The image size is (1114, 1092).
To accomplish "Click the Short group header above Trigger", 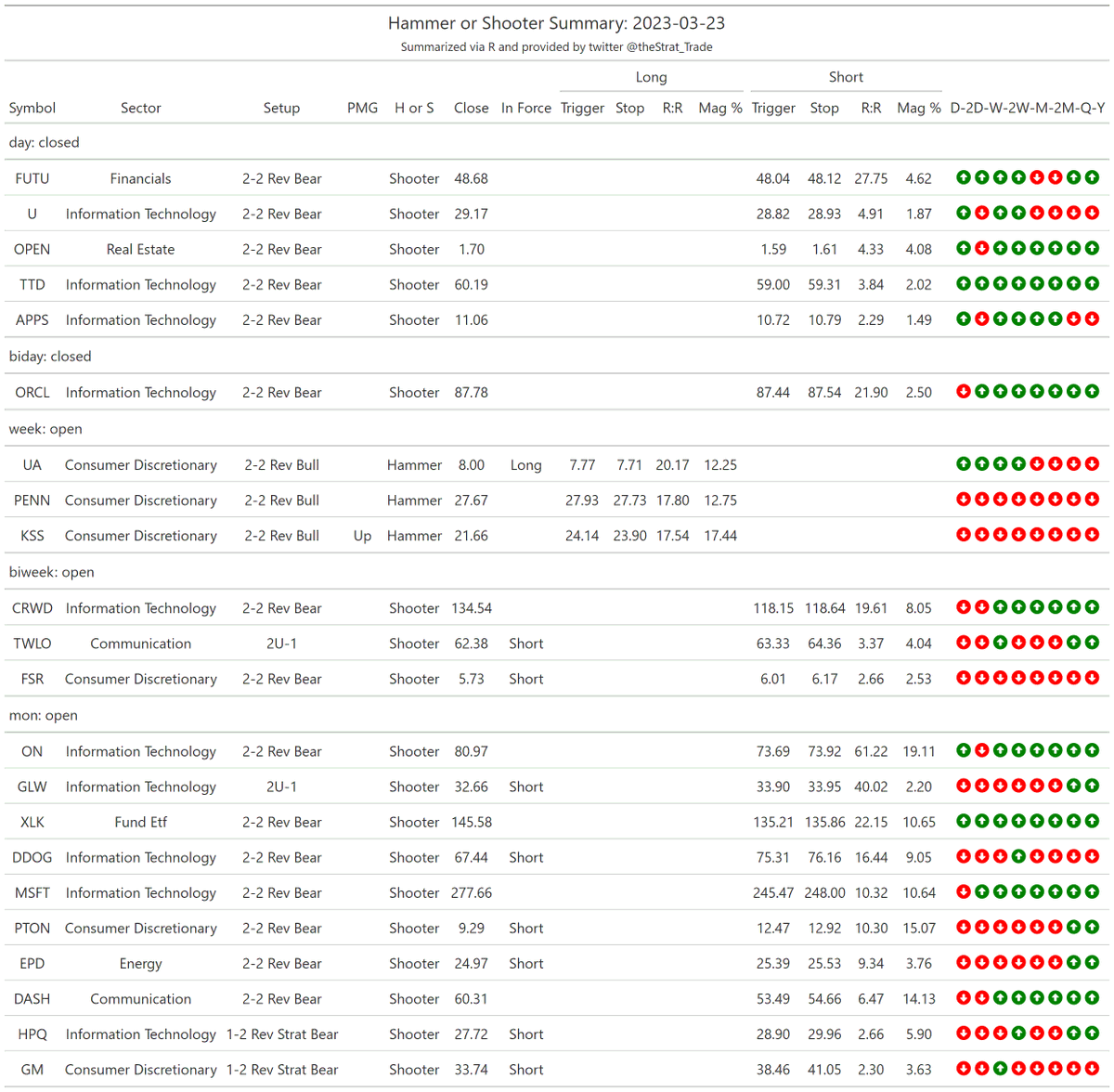I will pyautogui.click(x=846, y=77).
